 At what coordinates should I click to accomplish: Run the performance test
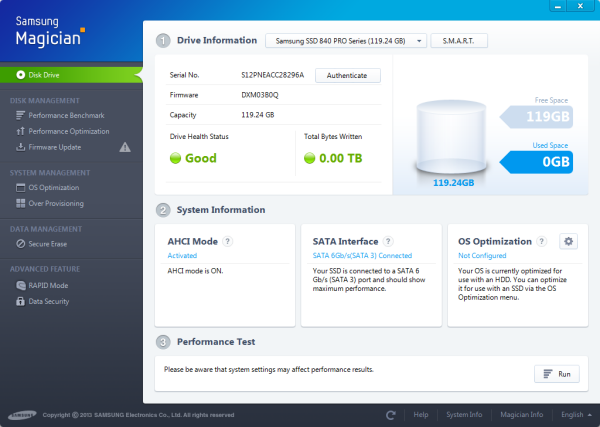point(556,374)
